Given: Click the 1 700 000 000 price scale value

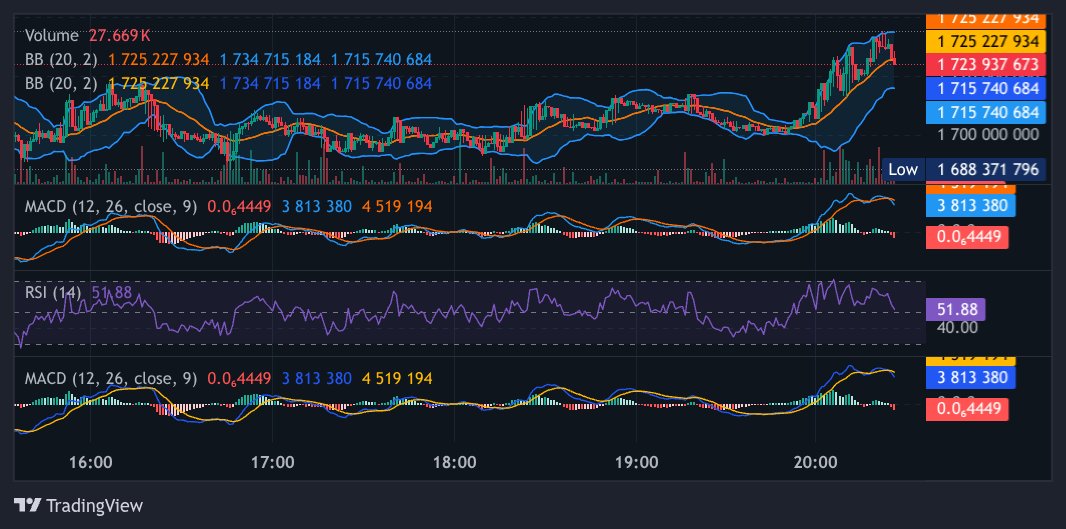Looking at the screenshot, I should pos(988,134).
